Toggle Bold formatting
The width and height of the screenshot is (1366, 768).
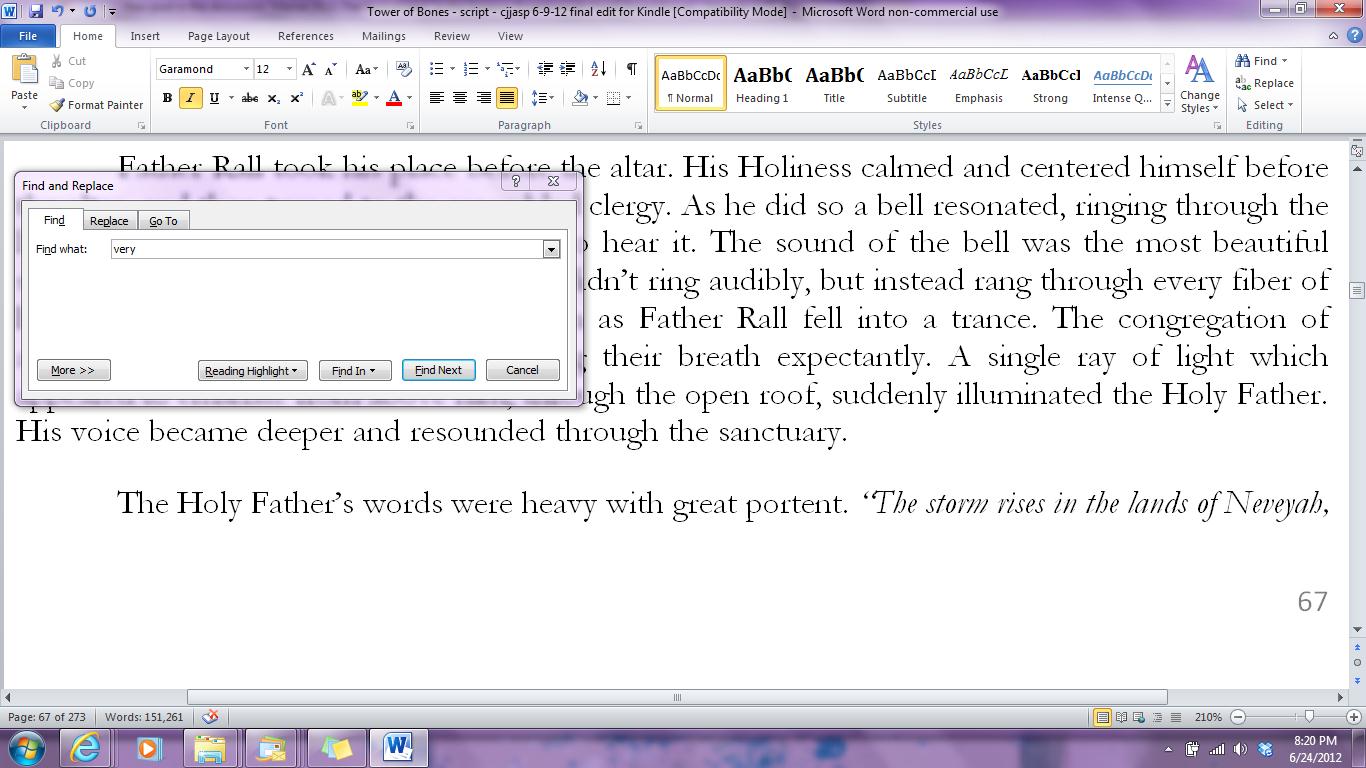pyautogui.click(x=167, y=98)
